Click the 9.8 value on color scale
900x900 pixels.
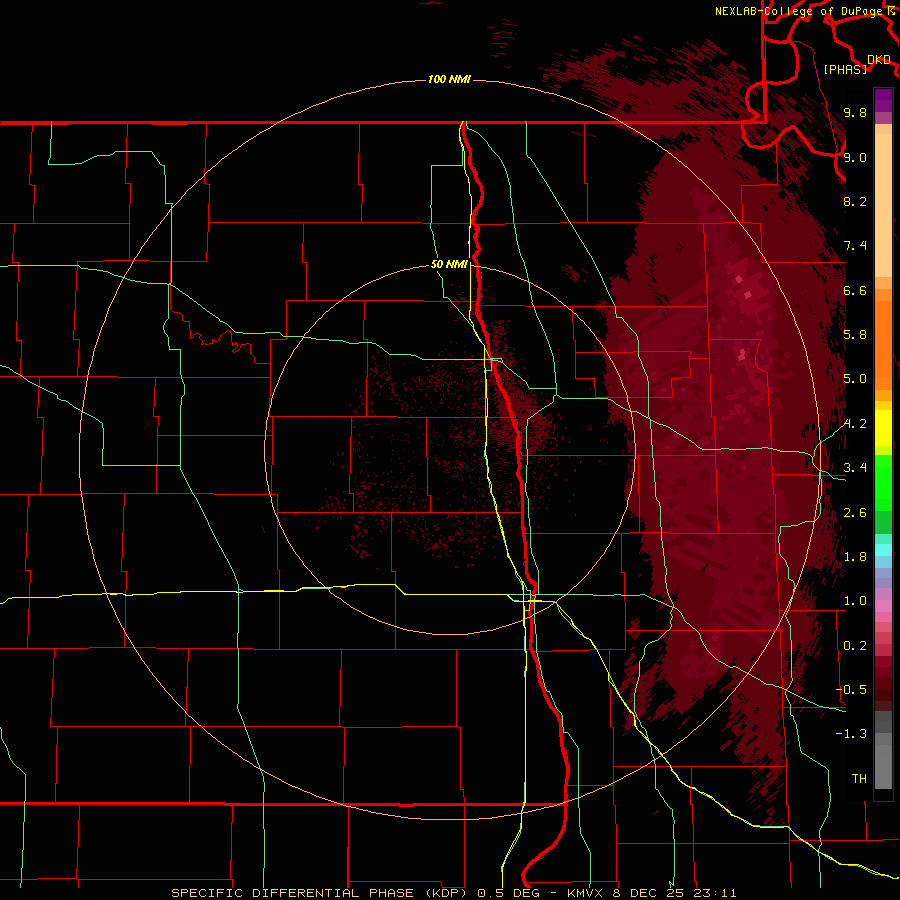[x=855, y=112]
